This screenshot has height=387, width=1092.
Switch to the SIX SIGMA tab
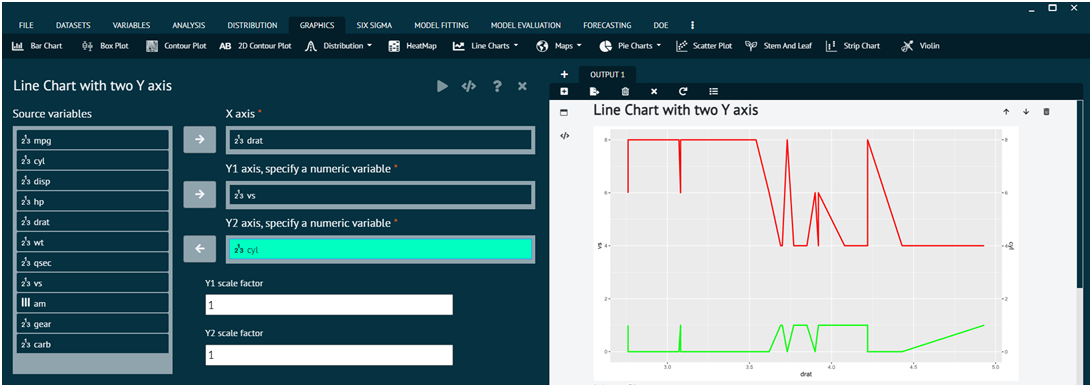[375, 25]
